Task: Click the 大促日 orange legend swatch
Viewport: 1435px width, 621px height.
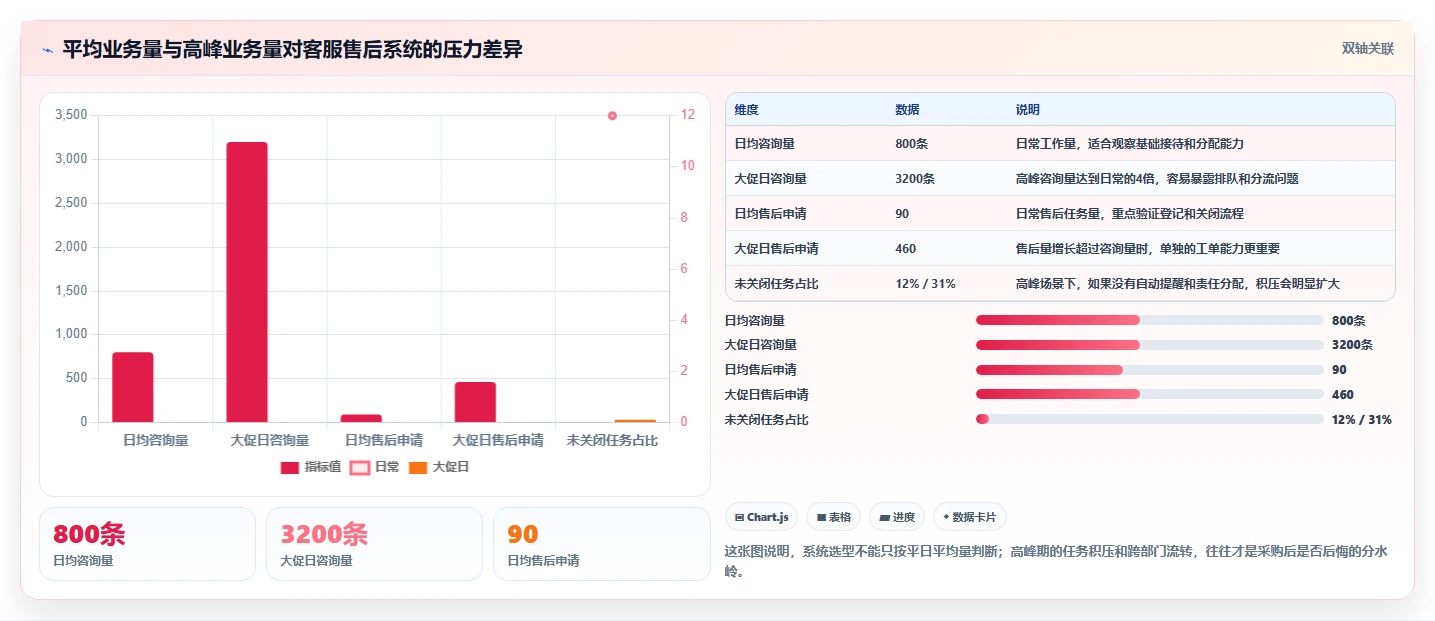Action: coord(418,467)
